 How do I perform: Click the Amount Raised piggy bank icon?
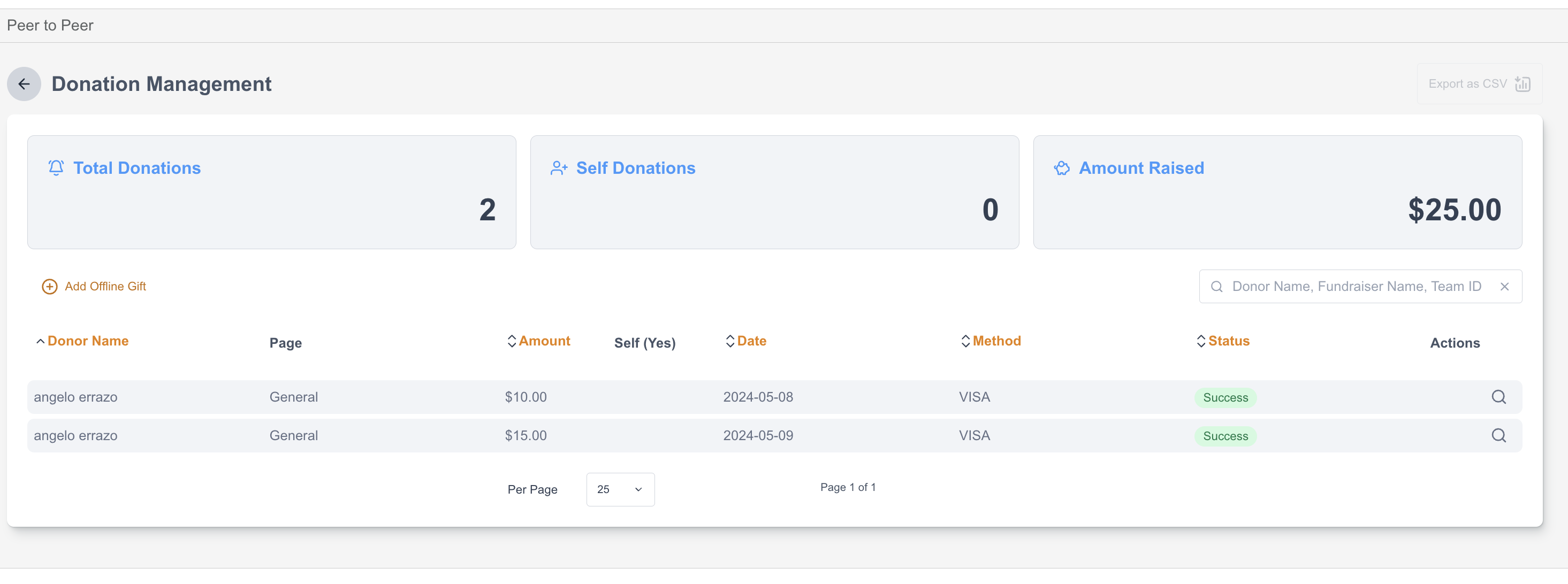(1062, 168)
